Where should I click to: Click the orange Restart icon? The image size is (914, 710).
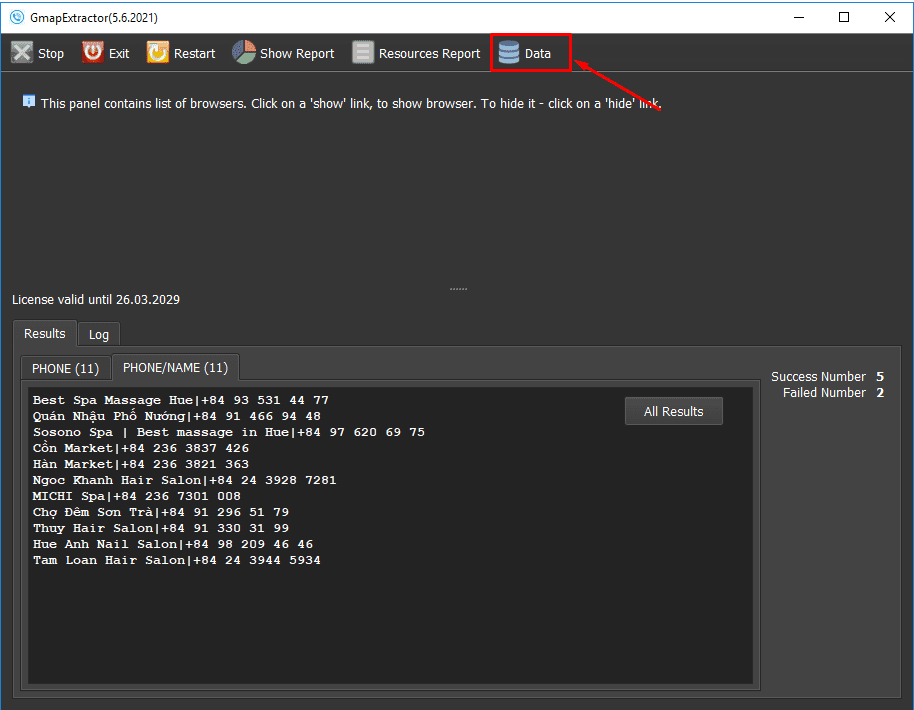click(x=157, y=53)
